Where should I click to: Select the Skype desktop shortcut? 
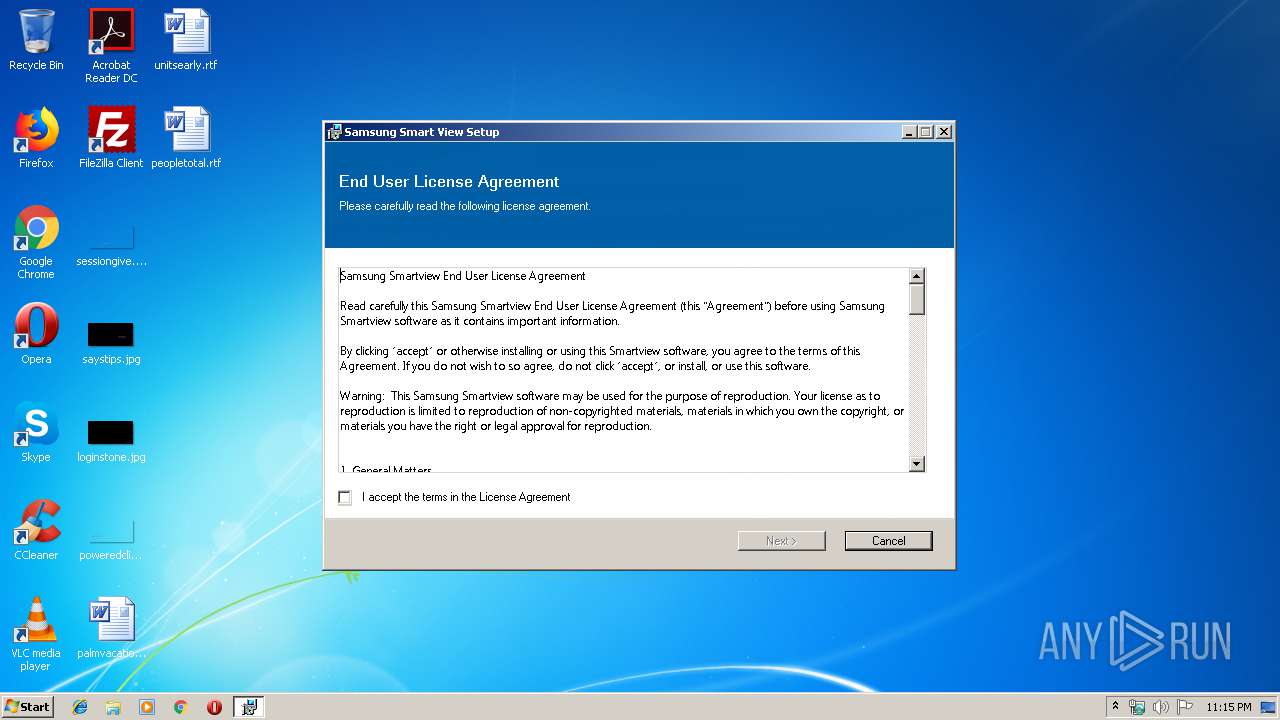(36, 432)
